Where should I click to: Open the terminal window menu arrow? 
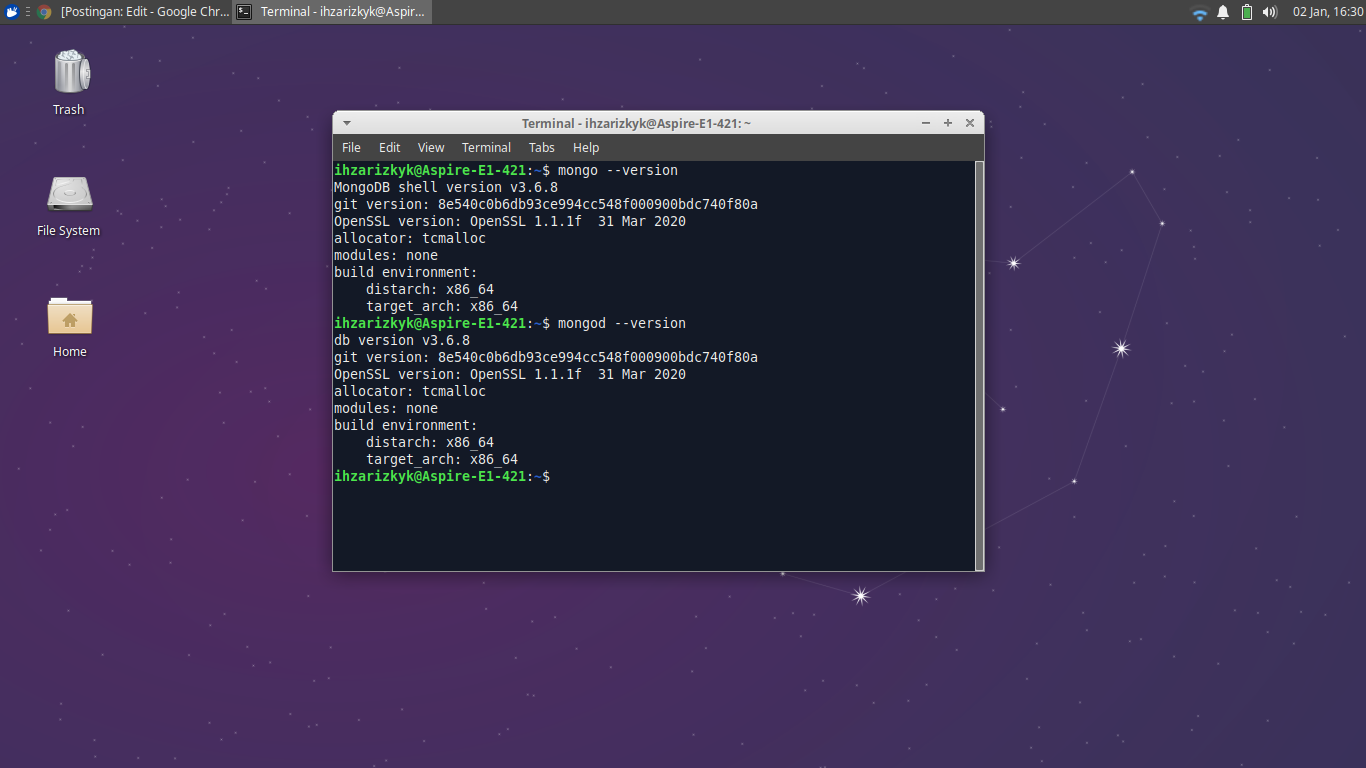pyautogui.click(x=347, y=123)
